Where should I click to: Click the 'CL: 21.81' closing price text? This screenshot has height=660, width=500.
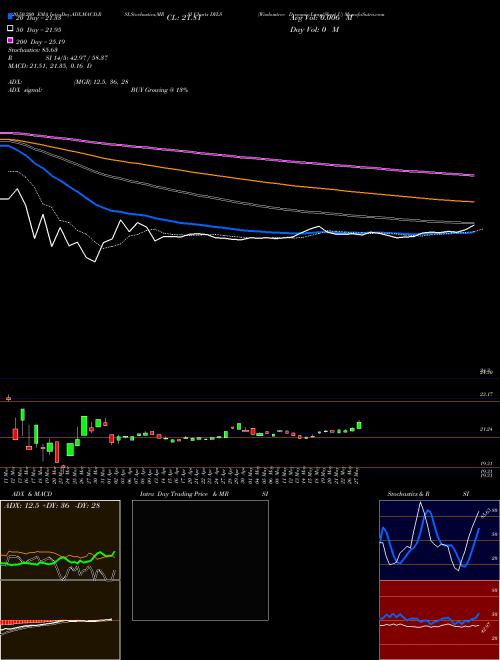click(184, 18)
